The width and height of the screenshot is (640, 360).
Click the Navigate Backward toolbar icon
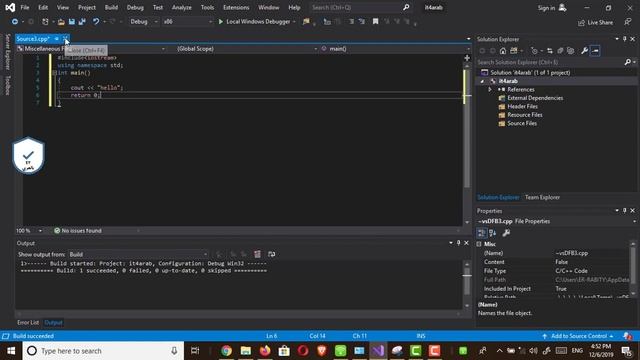tap(15, 22)
